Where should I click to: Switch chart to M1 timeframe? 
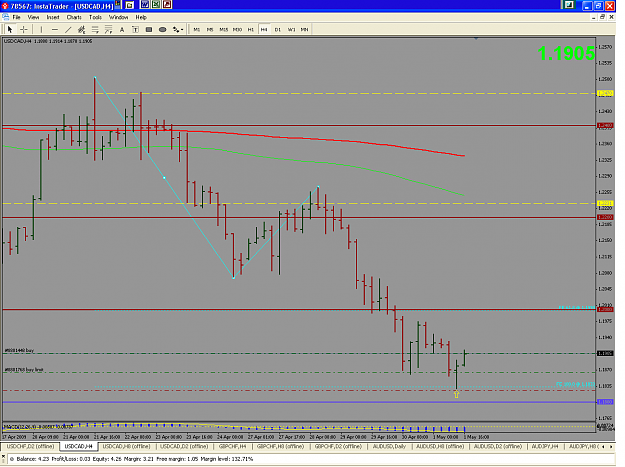click(197, 29)
